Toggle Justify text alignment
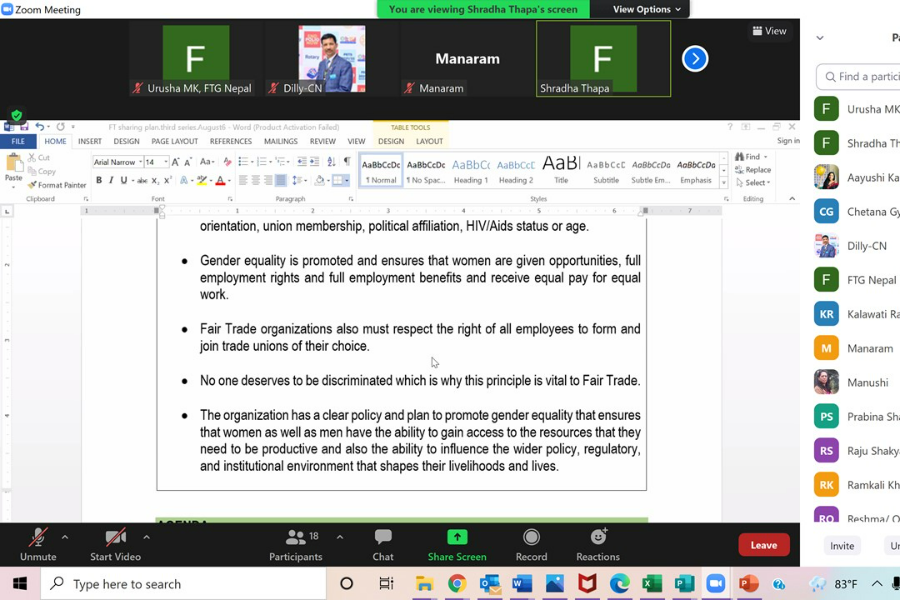Viewport: 900px width, 600px height. tap(281, 180)
